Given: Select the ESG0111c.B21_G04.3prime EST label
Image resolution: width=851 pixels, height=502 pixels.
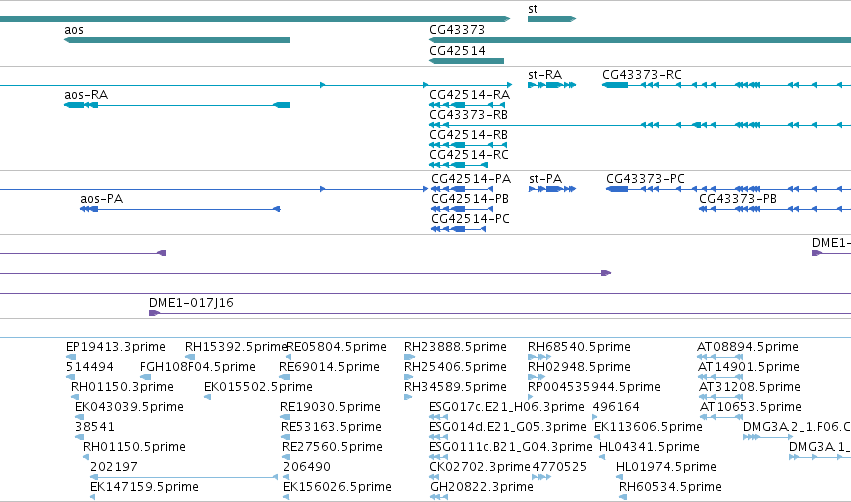Looking at the screenshot, I should 511,447.
